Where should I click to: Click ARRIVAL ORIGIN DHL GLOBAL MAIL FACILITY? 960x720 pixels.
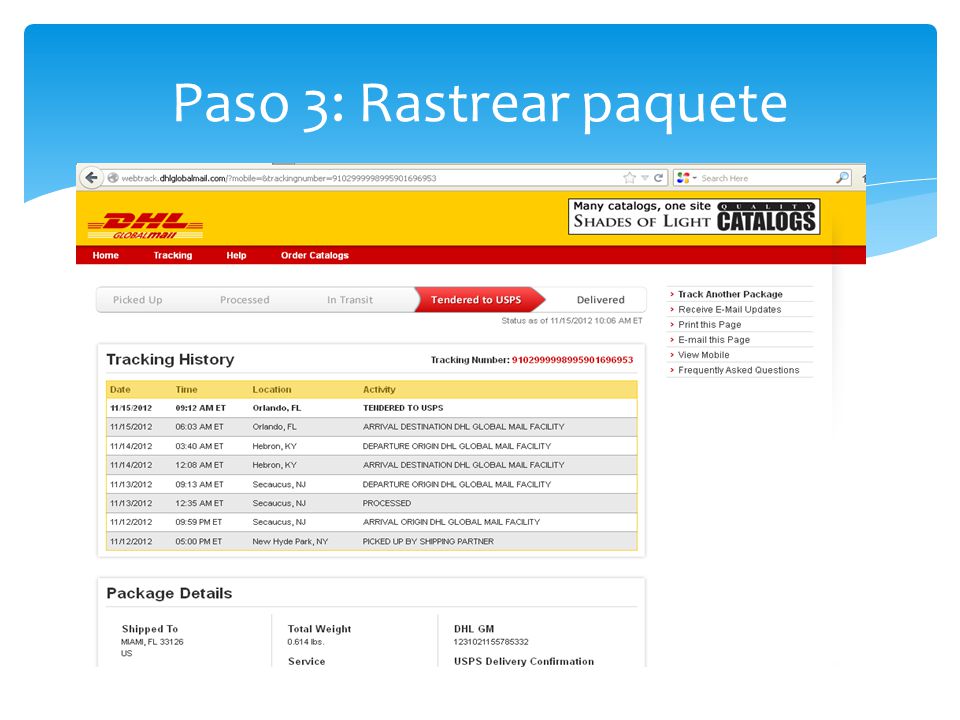[x=451, y=522]
